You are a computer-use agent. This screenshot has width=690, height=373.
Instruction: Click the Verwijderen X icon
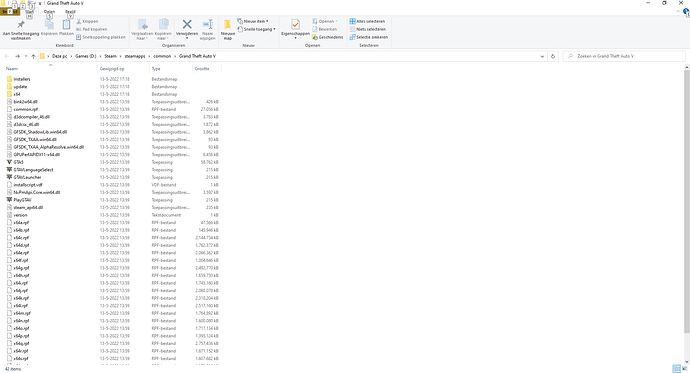click(187, 25)
